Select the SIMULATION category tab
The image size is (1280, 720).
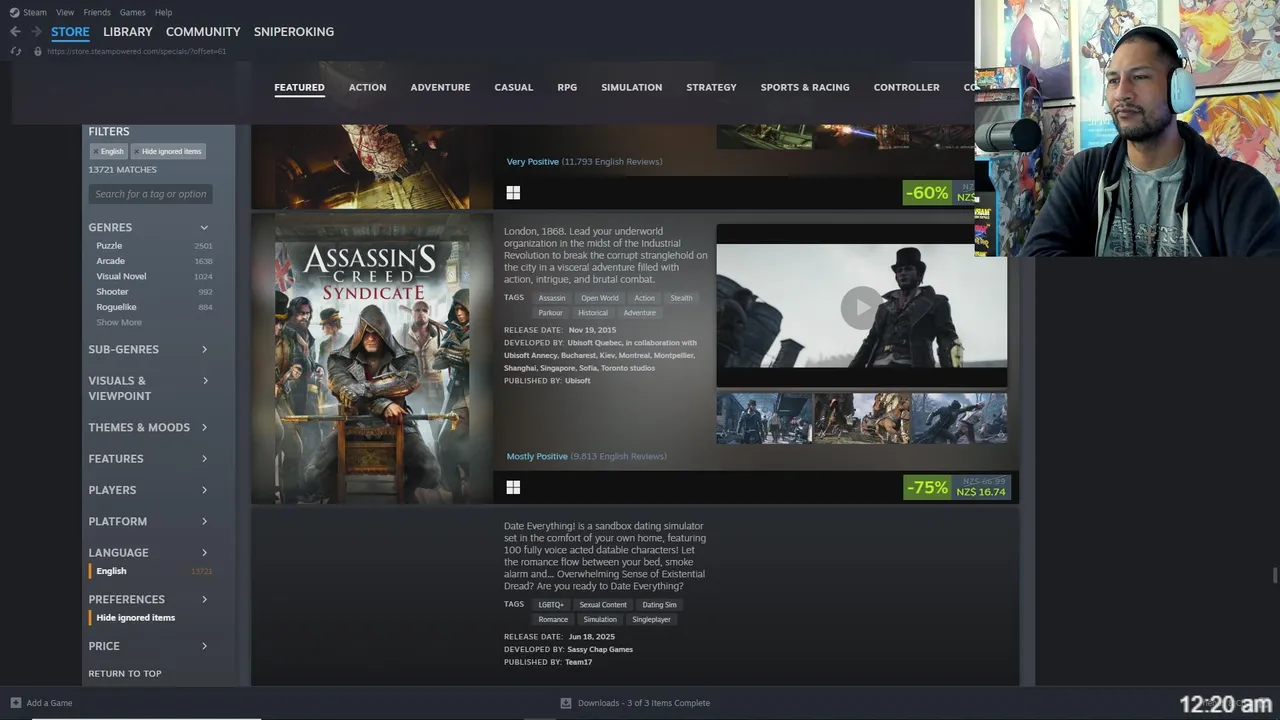tap(632, 87)
